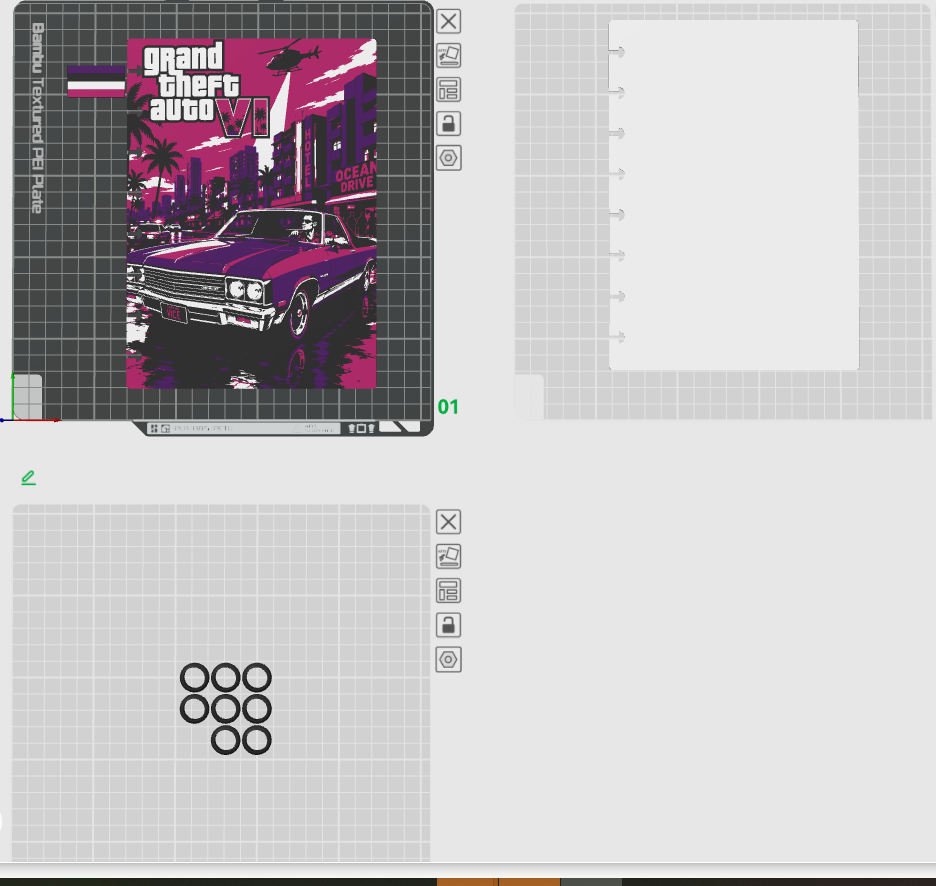The width and height of the screenshot is (936, 886).
Task: Arrange objects on the rings plate
Action: (x=448, y=590)
